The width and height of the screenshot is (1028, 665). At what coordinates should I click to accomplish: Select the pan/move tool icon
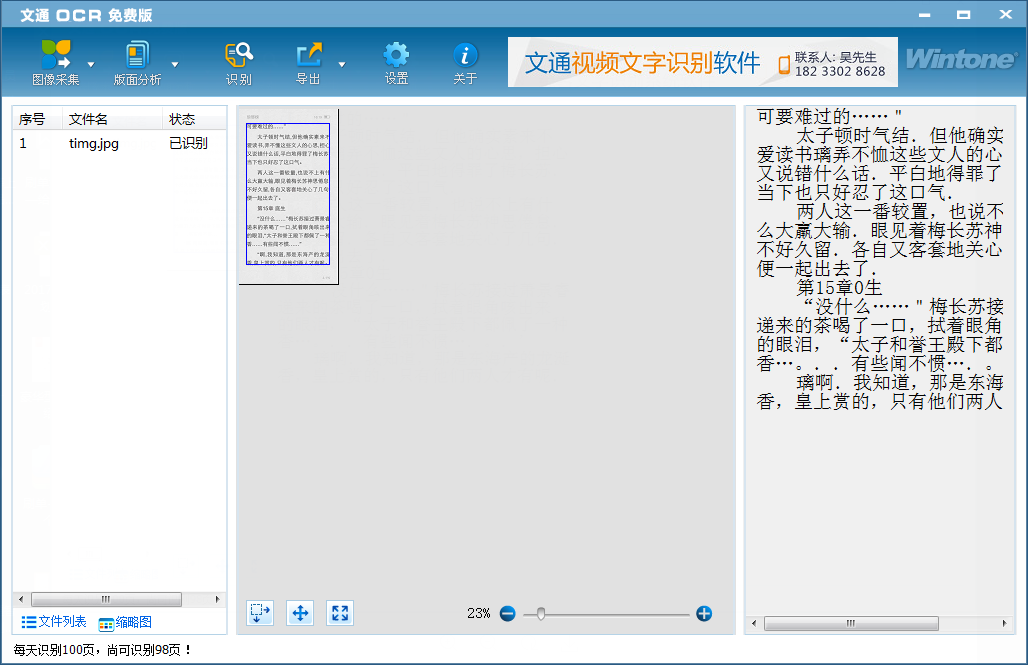click(300, 613)
